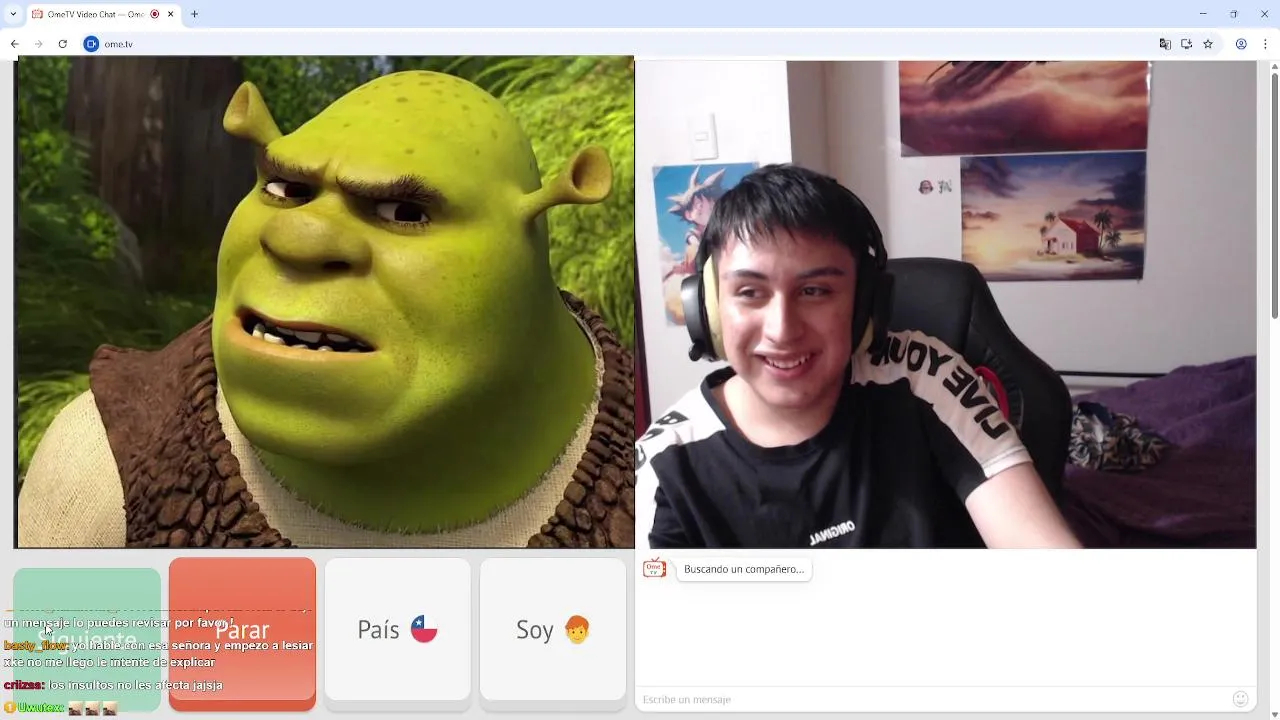Screen dimensions: 1280x720
Task: Open the tab search dropdown arrow
Action: tap(13, 14)
